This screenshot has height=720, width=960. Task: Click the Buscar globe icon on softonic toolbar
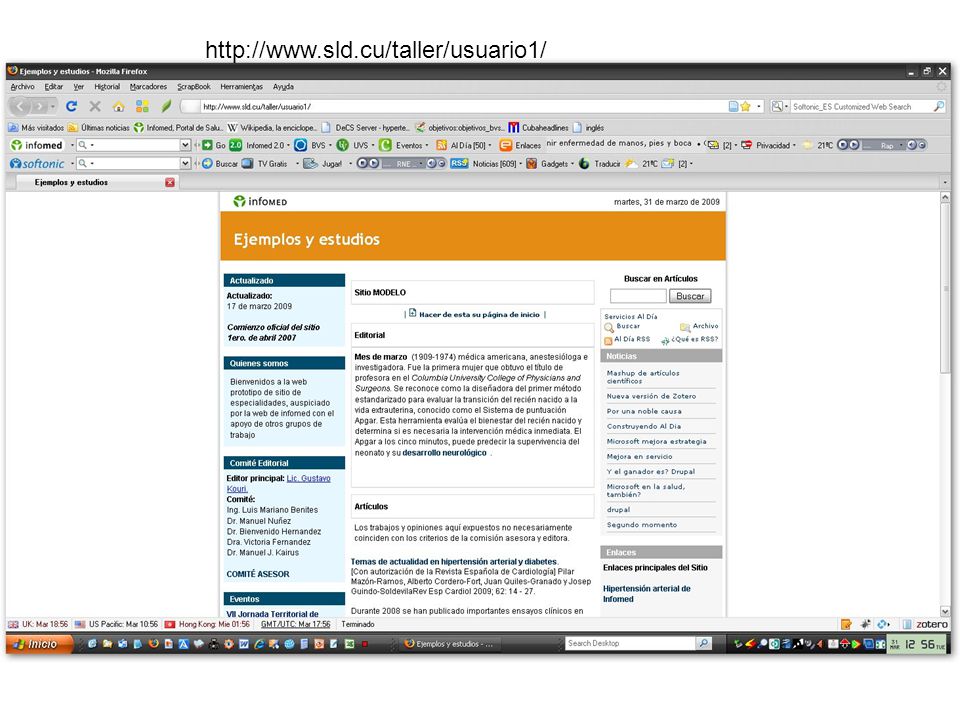tap(207, 163)
